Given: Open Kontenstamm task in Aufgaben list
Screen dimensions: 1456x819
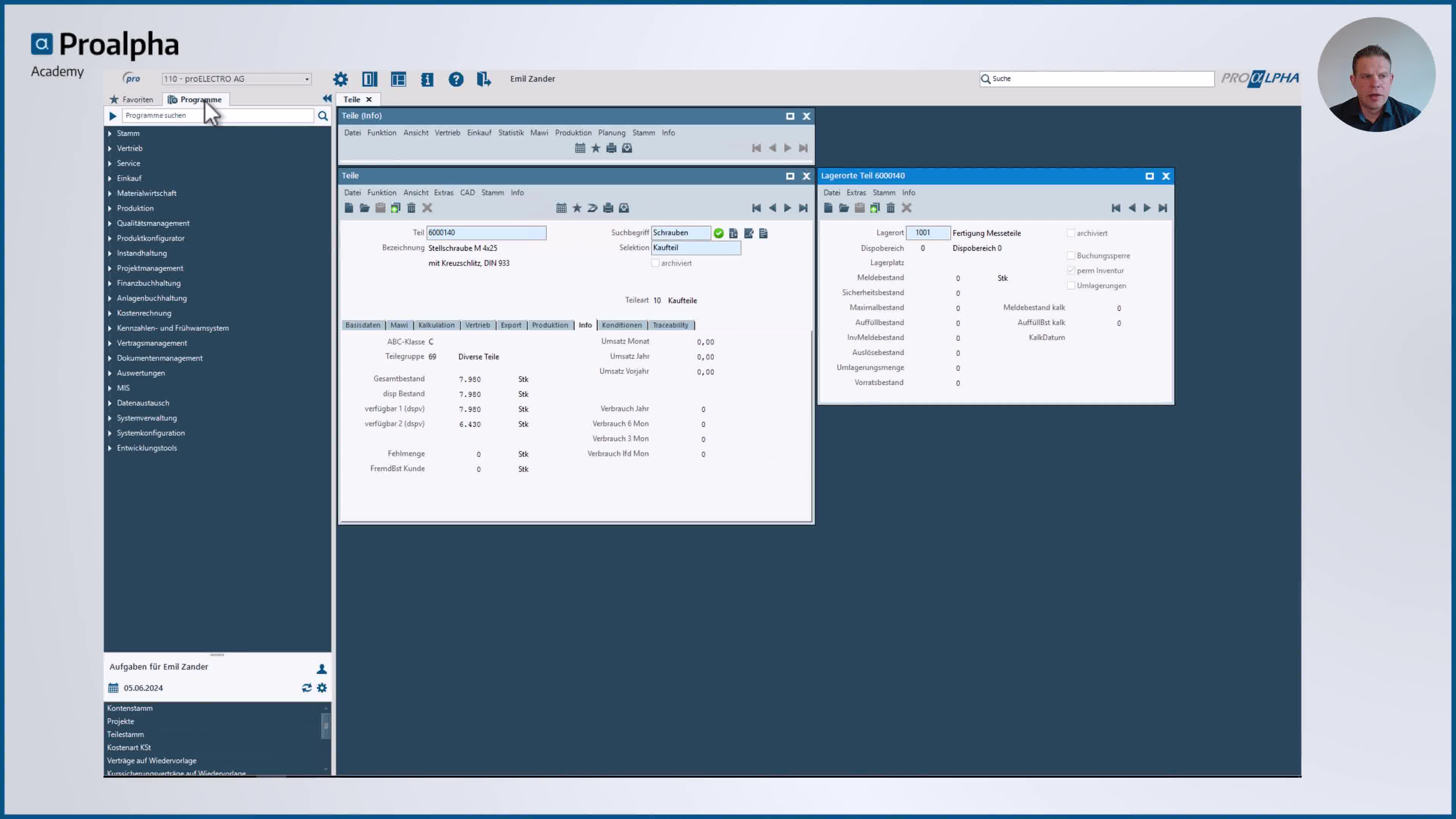Looking at the screenshot, I should [x=130, y=708].
